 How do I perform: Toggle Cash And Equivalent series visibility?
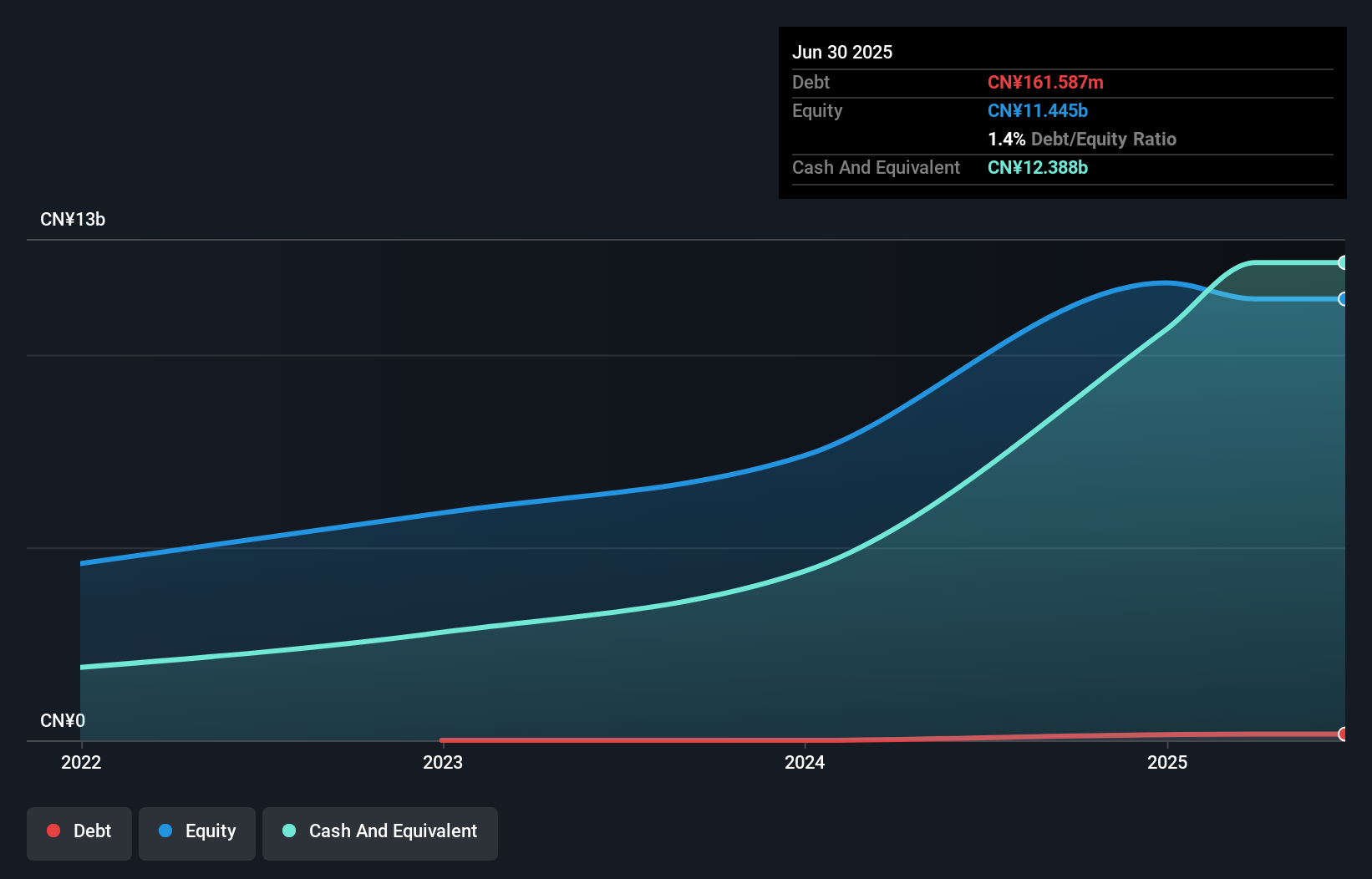coord(380,832)
